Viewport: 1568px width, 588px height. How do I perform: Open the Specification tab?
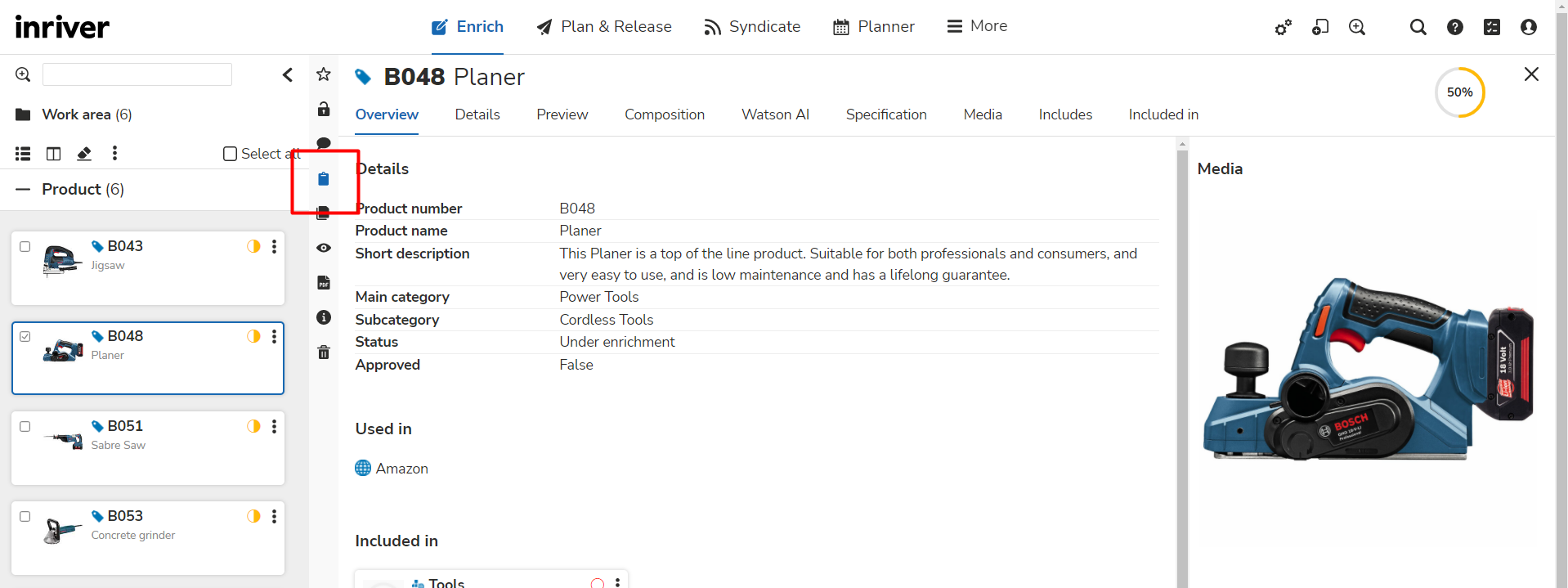pos(886,114)
